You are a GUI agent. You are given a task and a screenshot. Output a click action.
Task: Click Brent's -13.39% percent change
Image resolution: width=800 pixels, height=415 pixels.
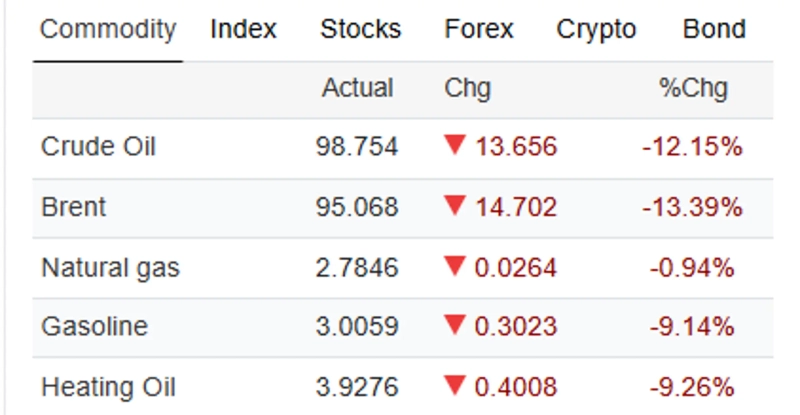coord(692,208)
